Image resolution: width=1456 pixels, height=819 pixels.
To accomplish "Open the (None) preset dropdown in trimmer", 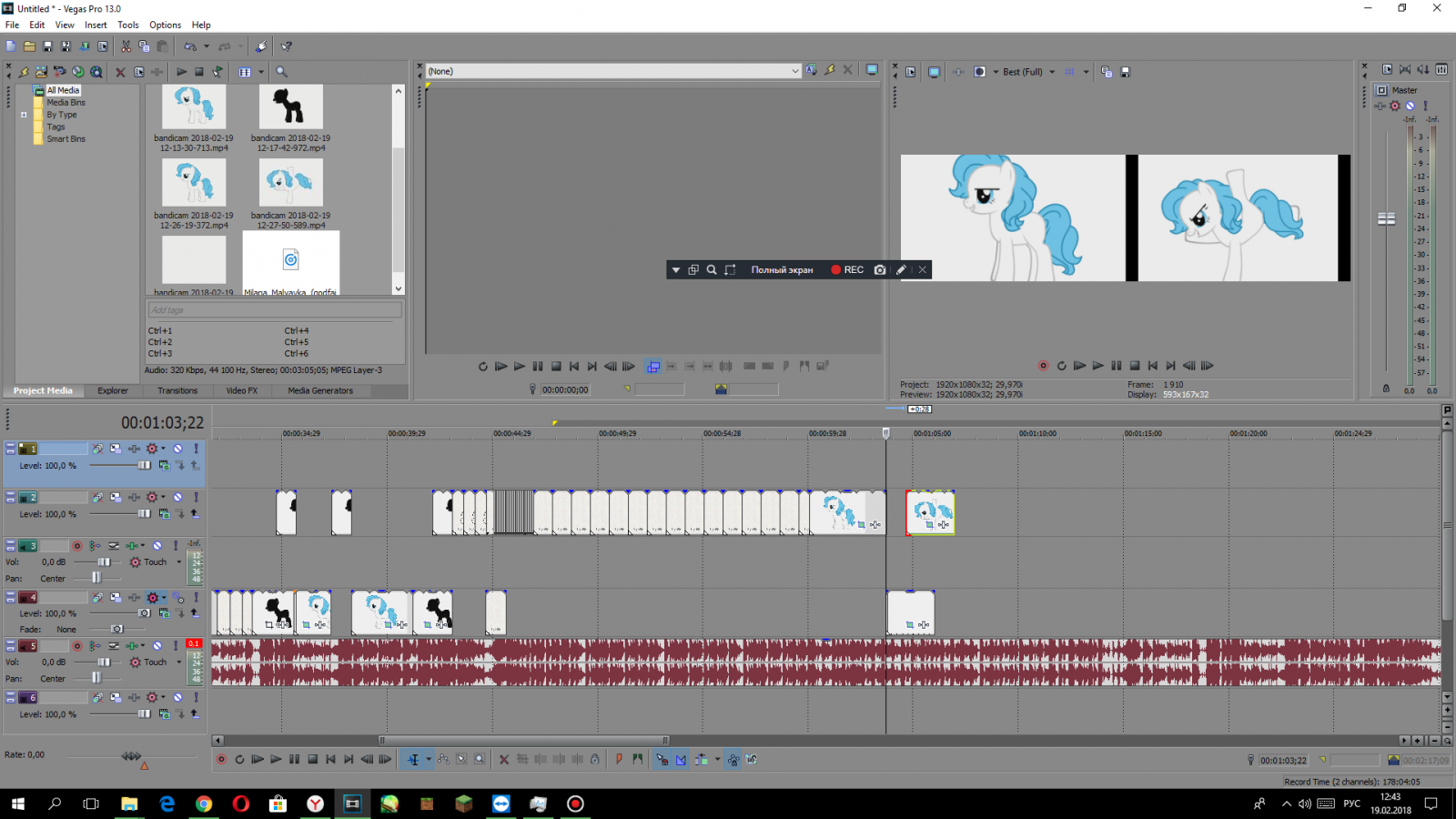I will pyautogui.click(x=794, y=71).
